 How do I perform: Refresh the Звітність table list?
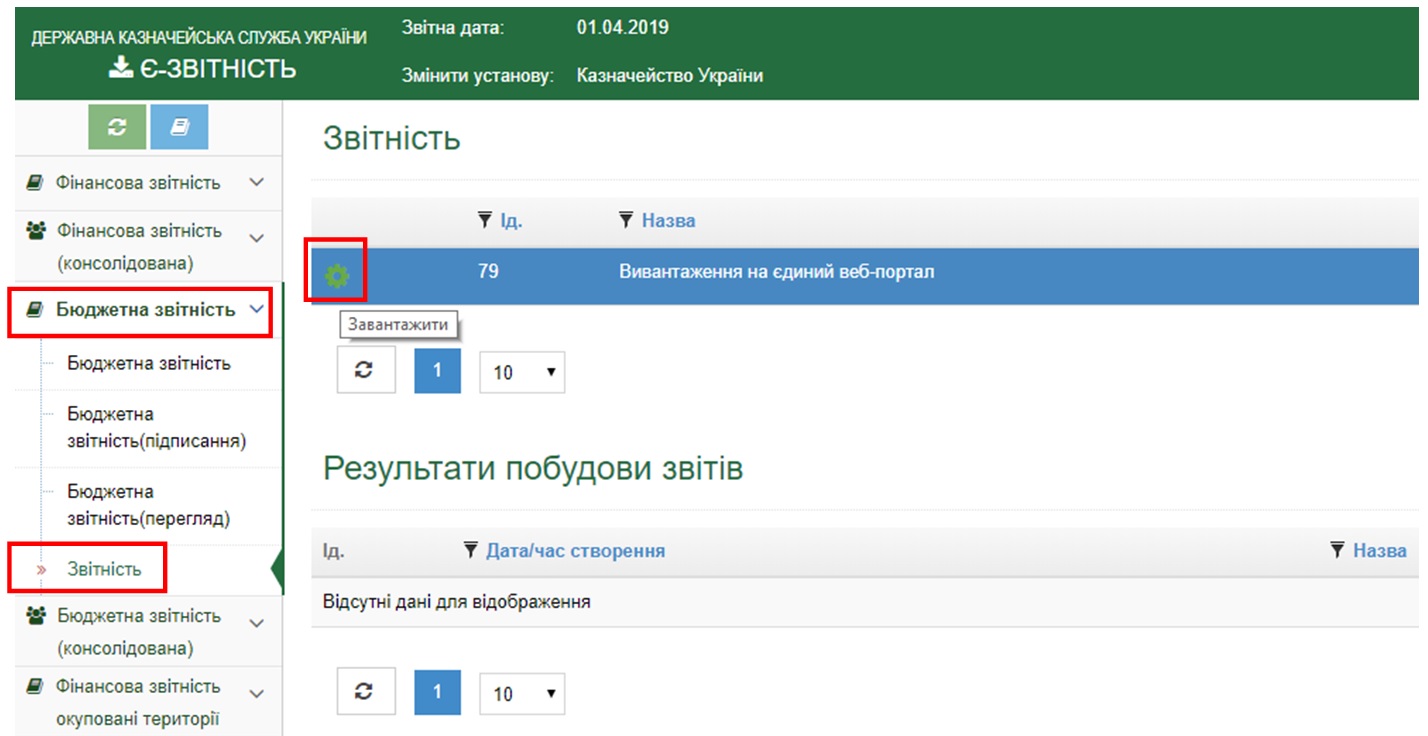(365, 370)
